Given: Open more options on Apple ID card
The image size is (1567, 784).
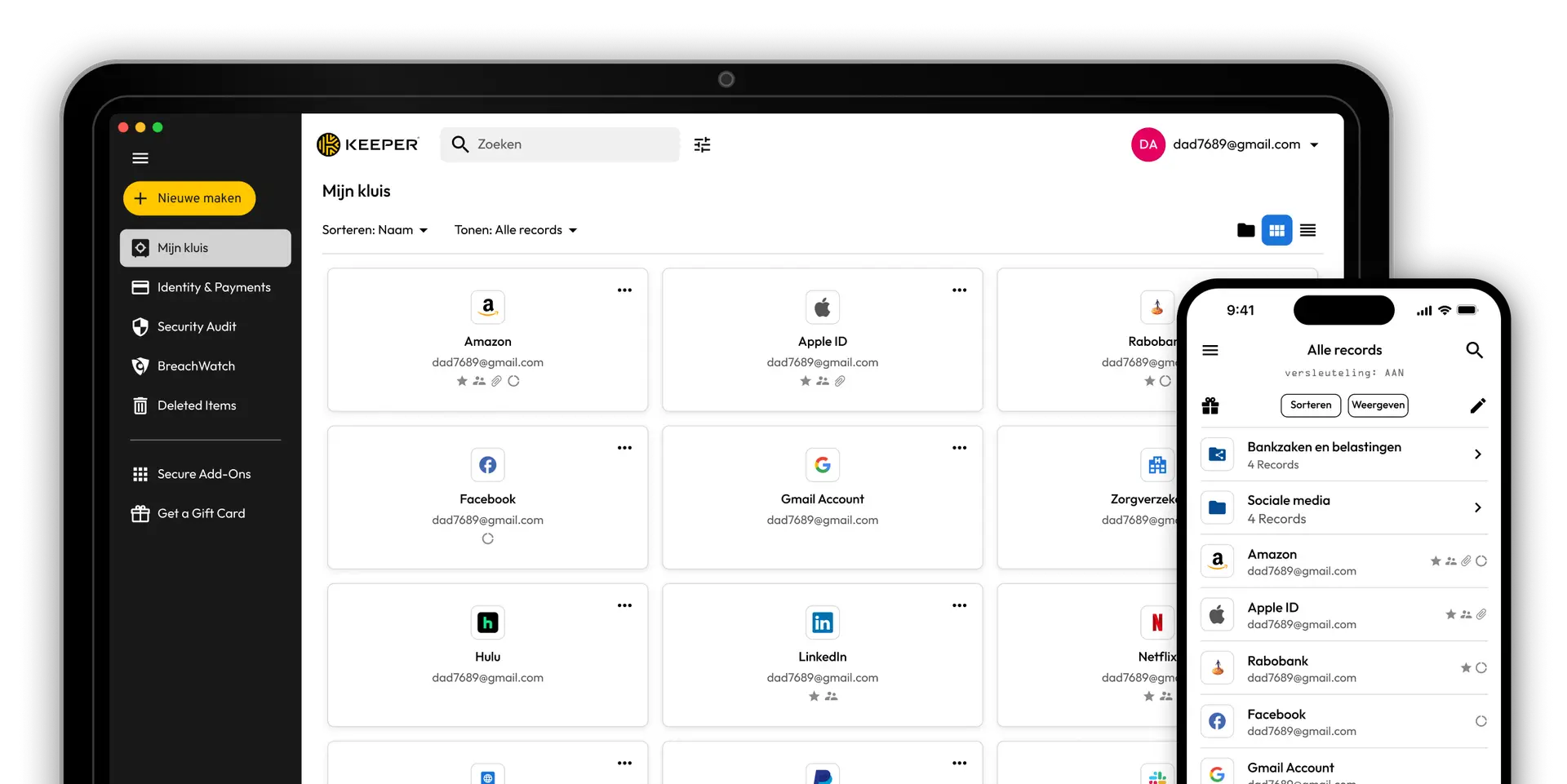Looking at the screenshot, I should (x=959, y=290).
